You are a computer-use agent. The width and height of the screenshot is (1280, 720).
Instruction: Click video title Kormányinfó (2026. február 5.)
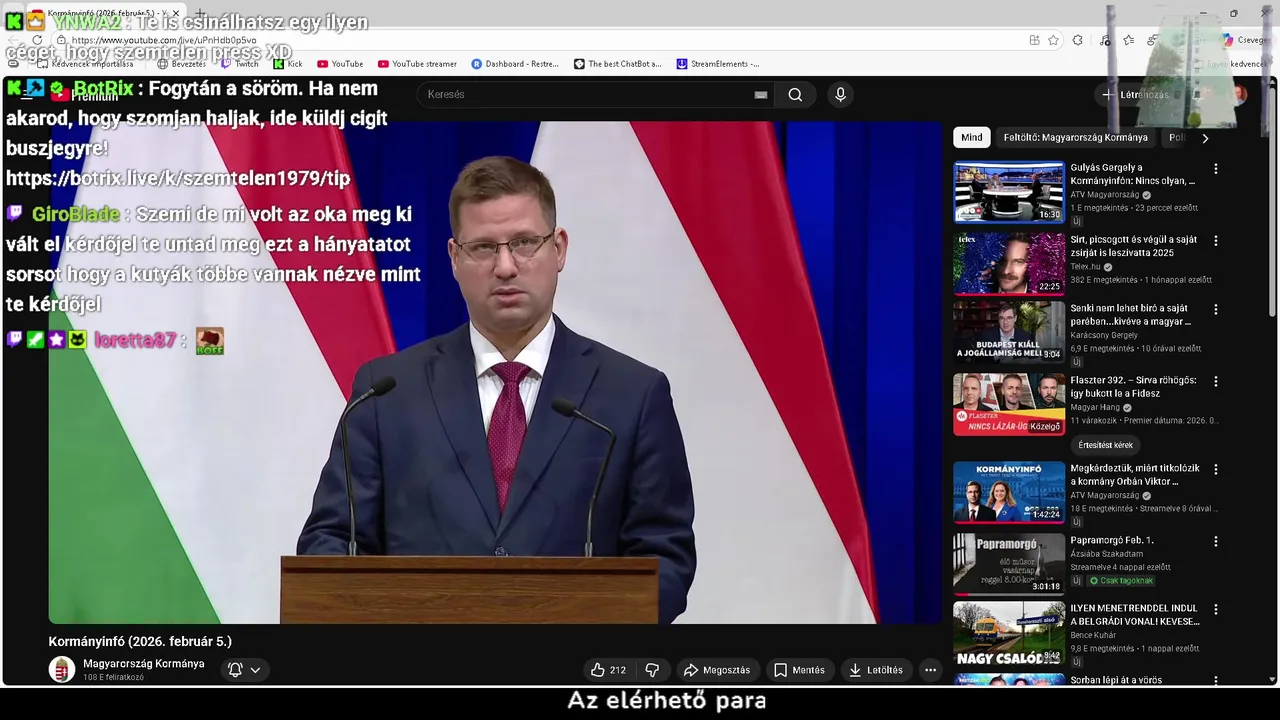coord(140,642)
